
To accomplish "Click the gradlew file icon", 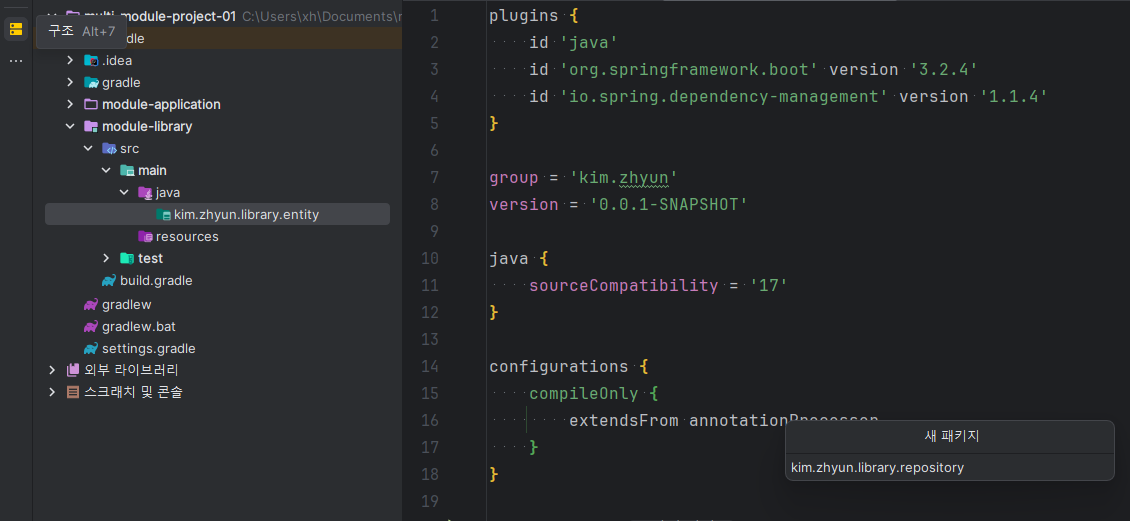I will tap(91, 305).
